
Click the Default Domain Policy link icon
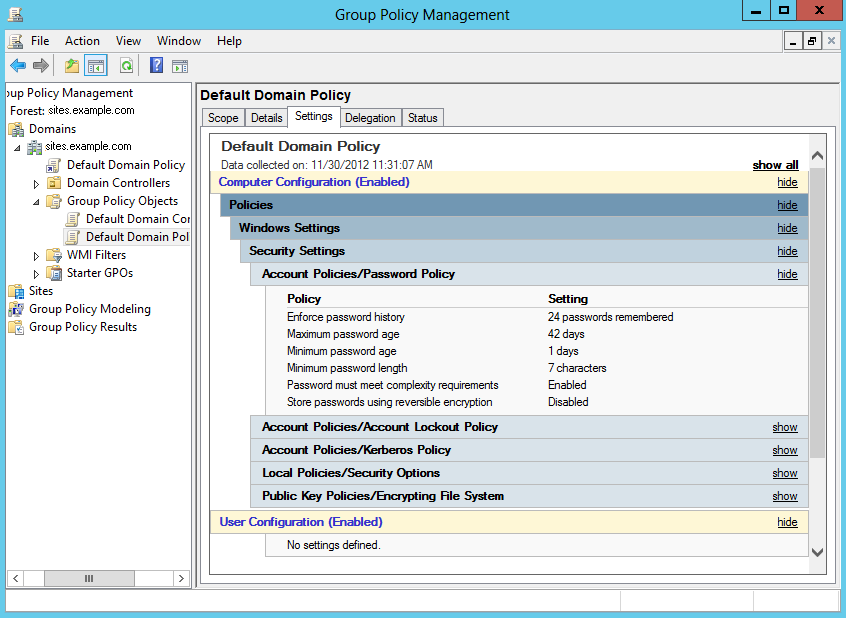(x=53, y=165)
